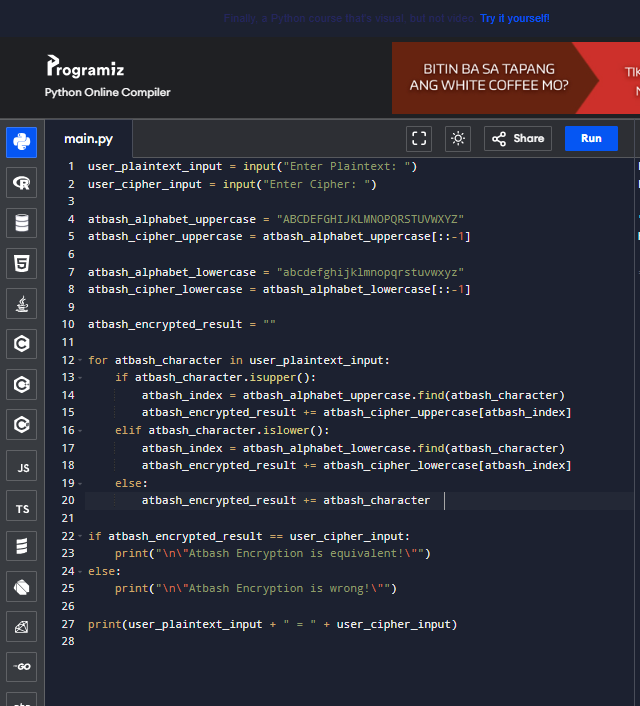Switch to the R language compiler
Viewport: 640px width, 706px height.
(22, 182)
